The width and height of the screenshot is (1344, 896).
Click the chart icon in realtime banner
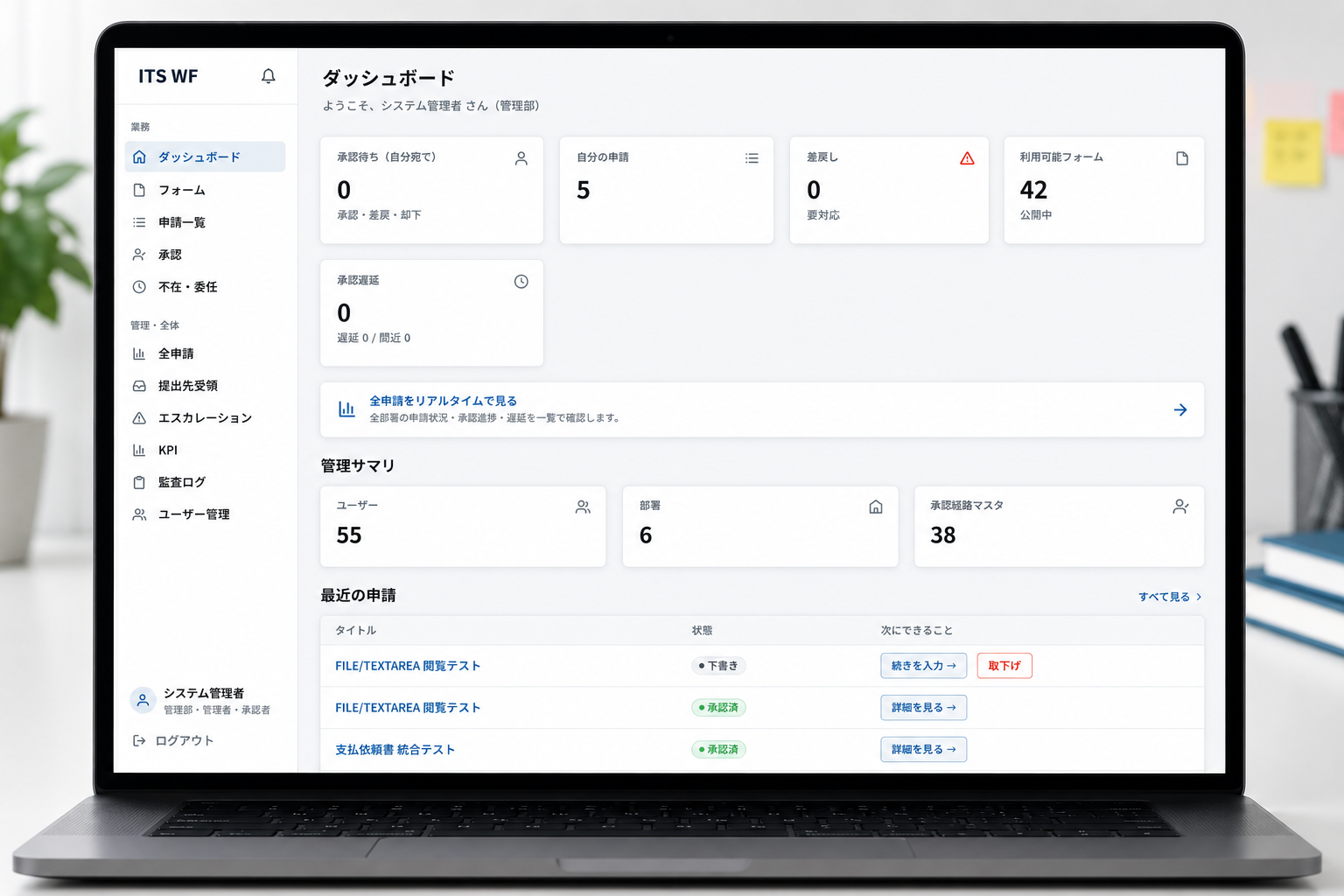pos(346,409)
